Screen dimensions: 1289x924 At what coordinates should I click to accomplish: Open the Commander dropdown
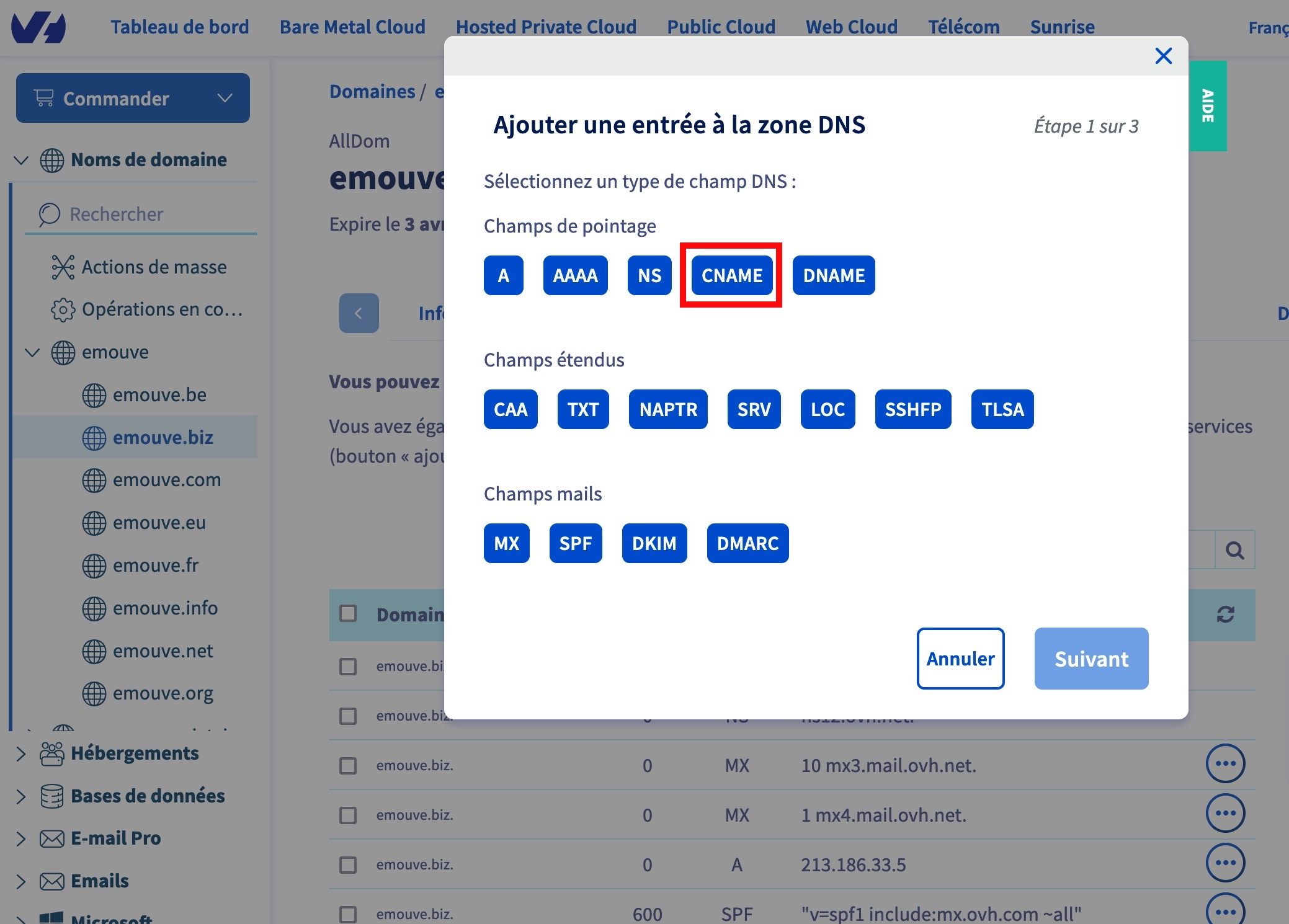pos(133,98)
